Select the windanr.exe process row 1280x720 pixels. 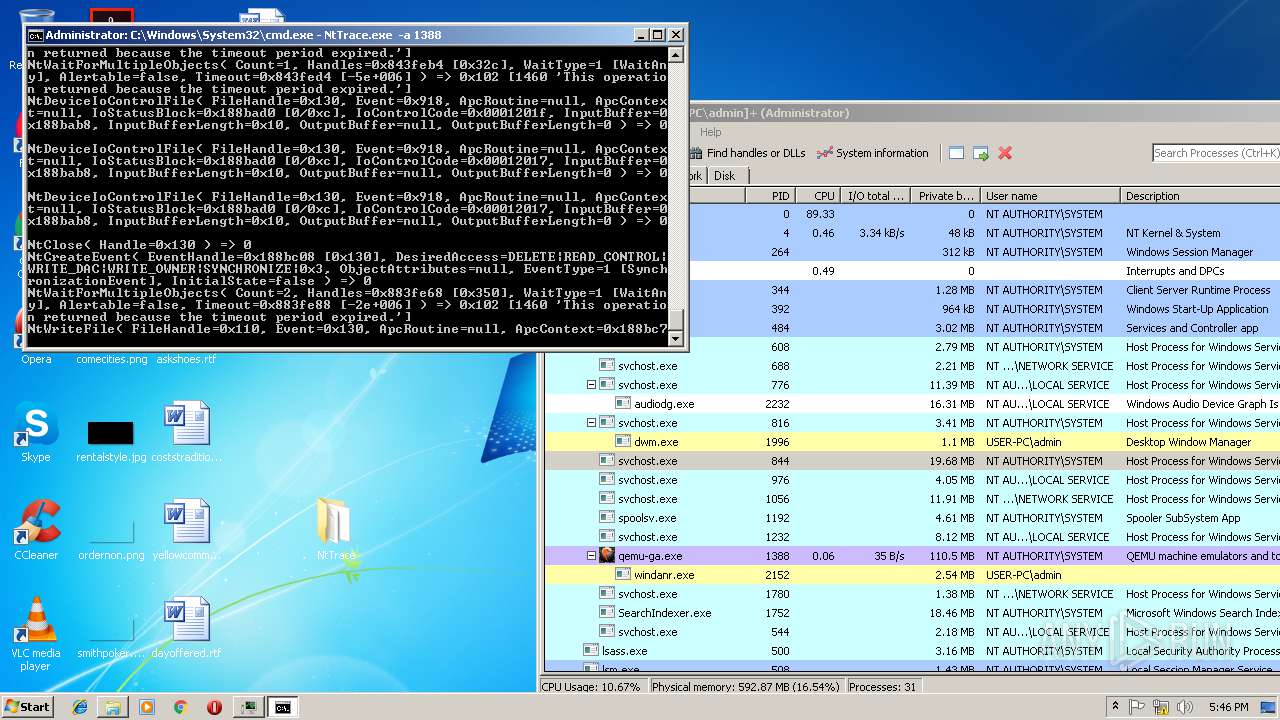(x=912, y=575)
